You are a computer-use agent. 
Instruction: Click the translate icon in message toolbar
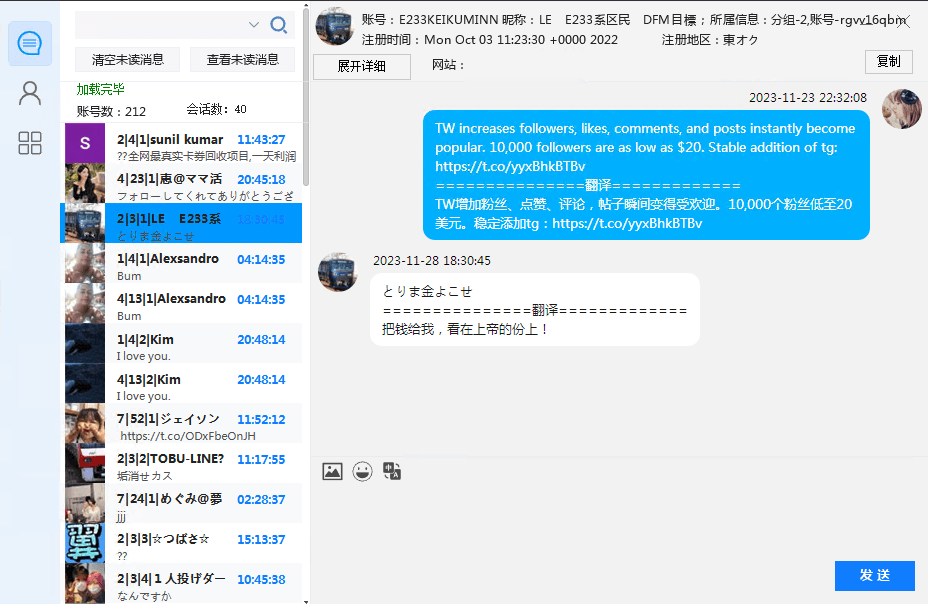(392, 471)
